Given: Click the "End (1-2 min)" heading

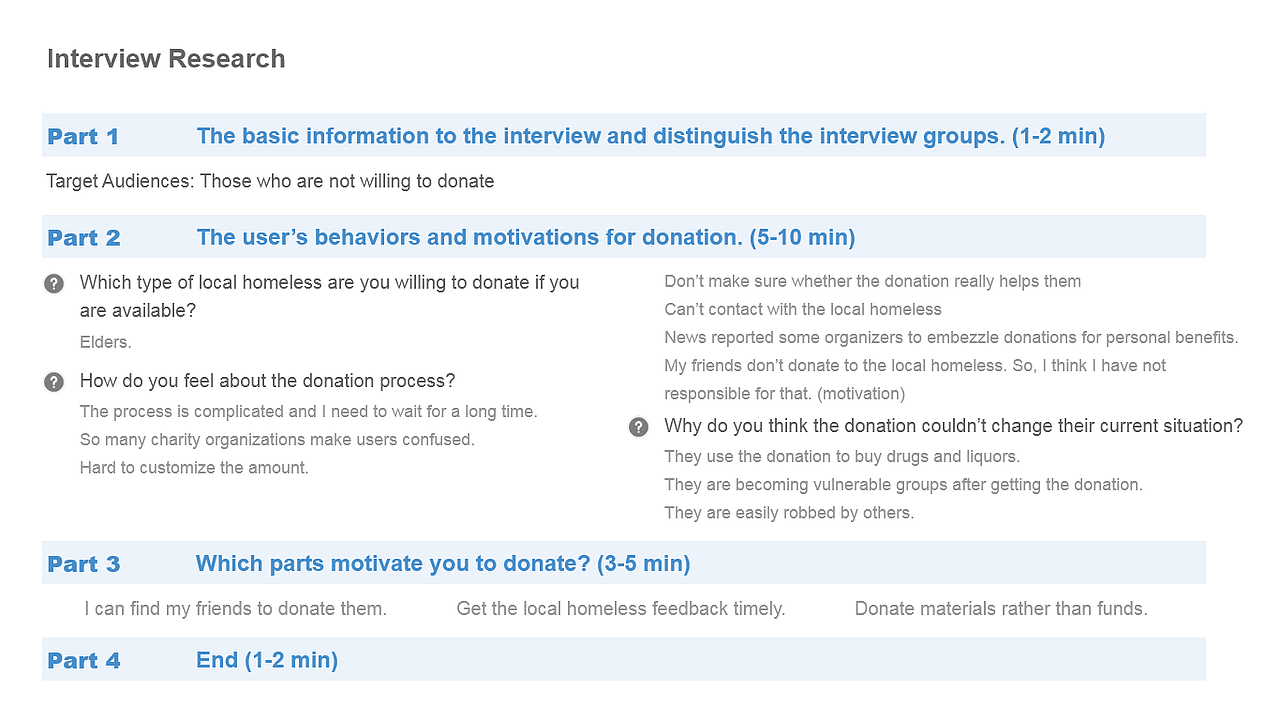Looking at the screenshot, I should tap(267, 660).
